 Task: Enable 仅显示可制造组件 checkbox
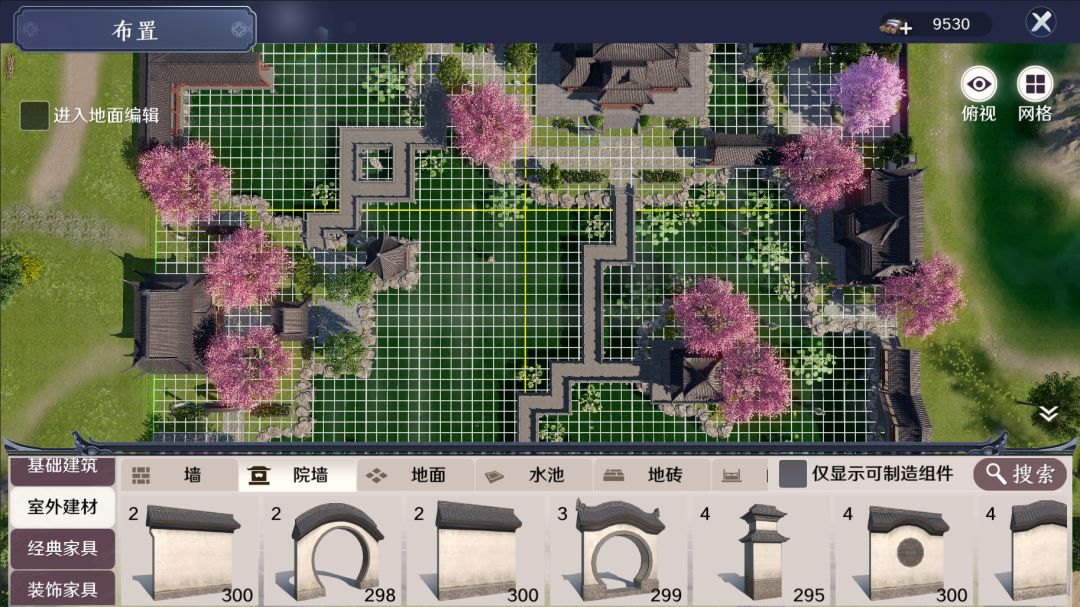pos(792,473)
